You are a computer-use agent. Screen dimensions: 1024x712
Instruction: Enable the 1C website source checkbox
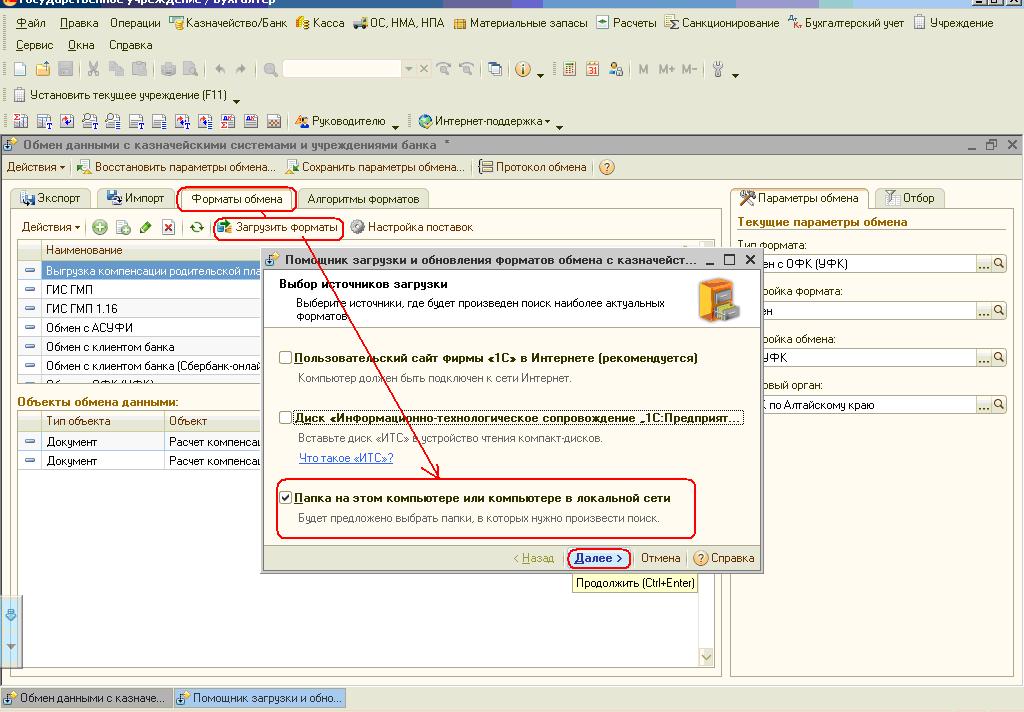[x=286, y=358]
